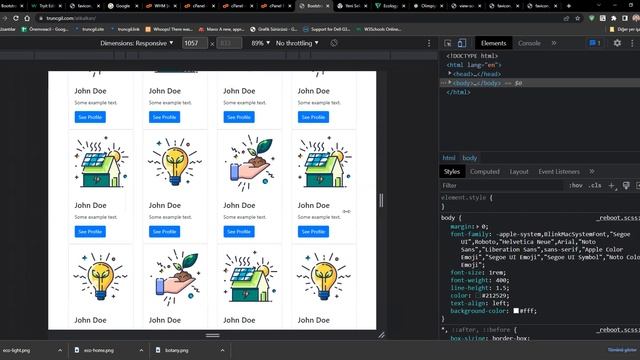This screenshot has height=360, width=640.
Task: Show more Styles sidebar tabs chevron
Action: click(x=592, y=171)
